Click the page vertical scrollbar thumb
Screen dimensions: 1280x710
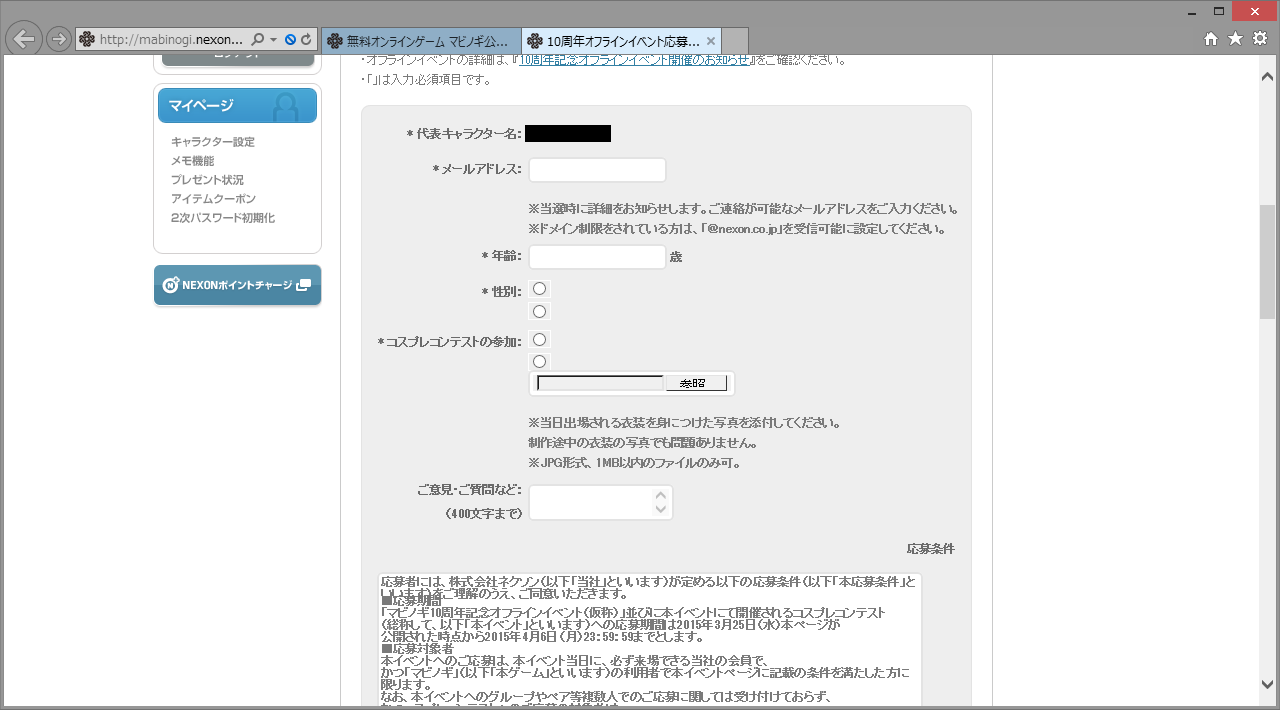(1267, 260)
